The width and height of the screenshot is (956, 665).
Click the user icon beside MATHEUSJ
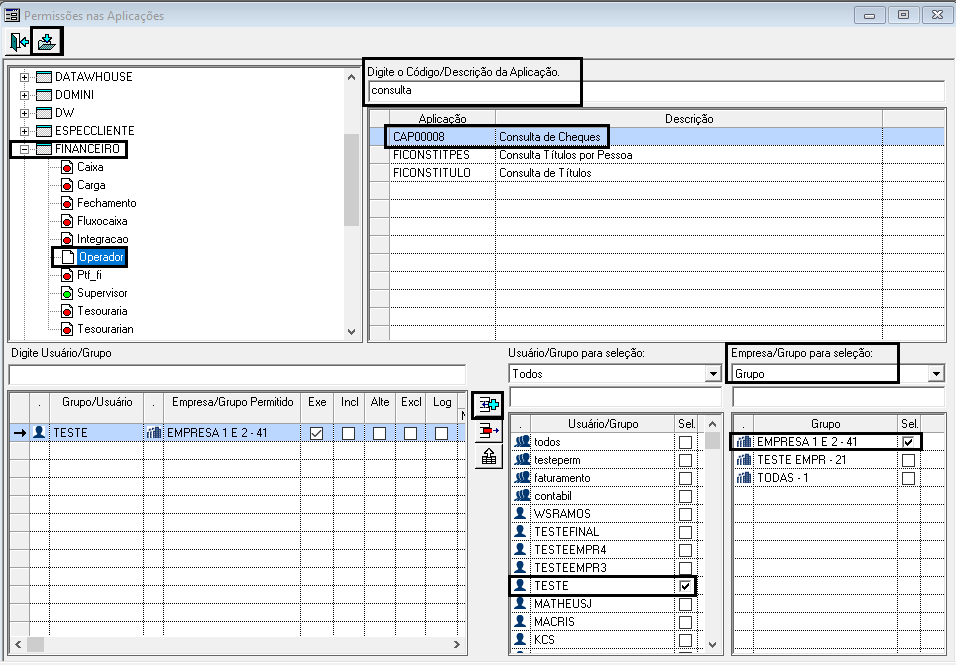point(520,603)
